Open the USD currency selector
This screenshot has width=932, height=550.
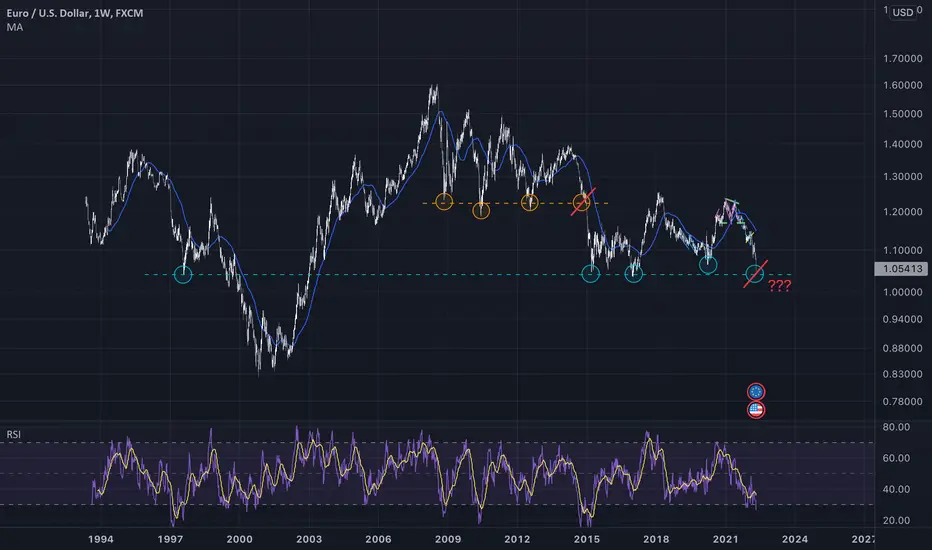click(x=903, y=12)
